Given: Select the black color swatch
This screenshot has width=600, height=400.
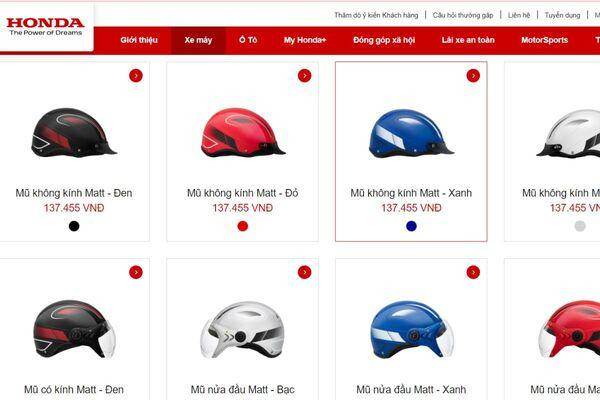Looking at the screenshot, I should pyautogui.click(x=74, y=226).
